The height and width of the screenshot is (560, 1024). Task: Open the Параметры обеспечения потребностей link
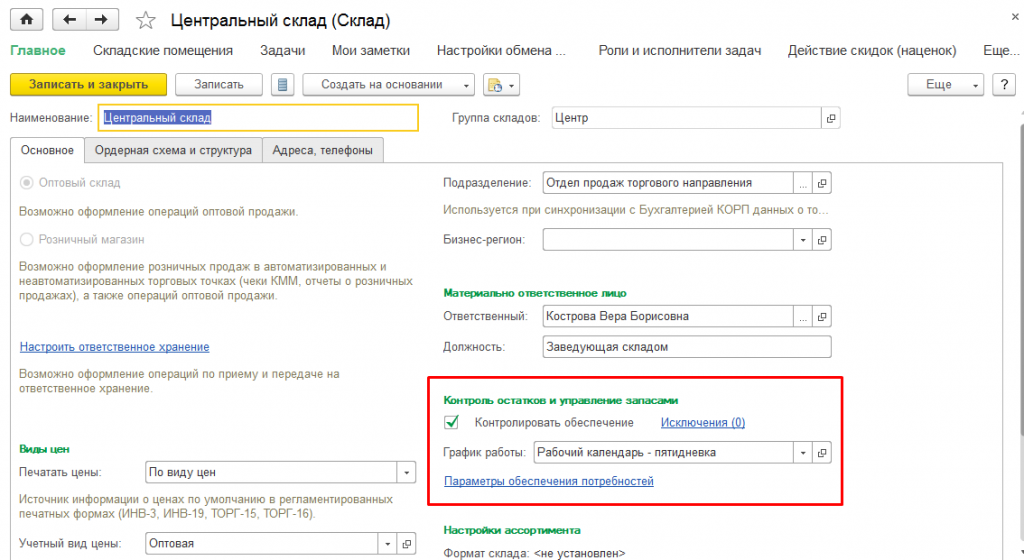549,481
